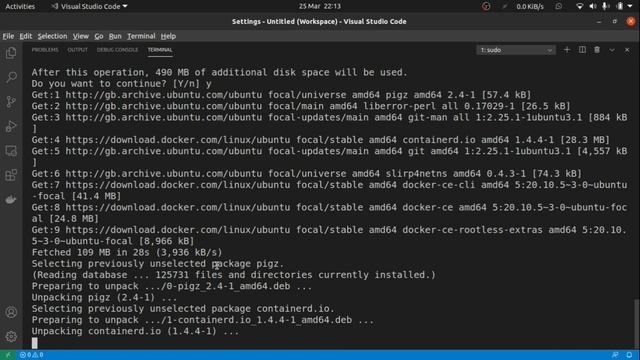
Task: Open the Visual Studio Code app menu
Action: (89, 6)
